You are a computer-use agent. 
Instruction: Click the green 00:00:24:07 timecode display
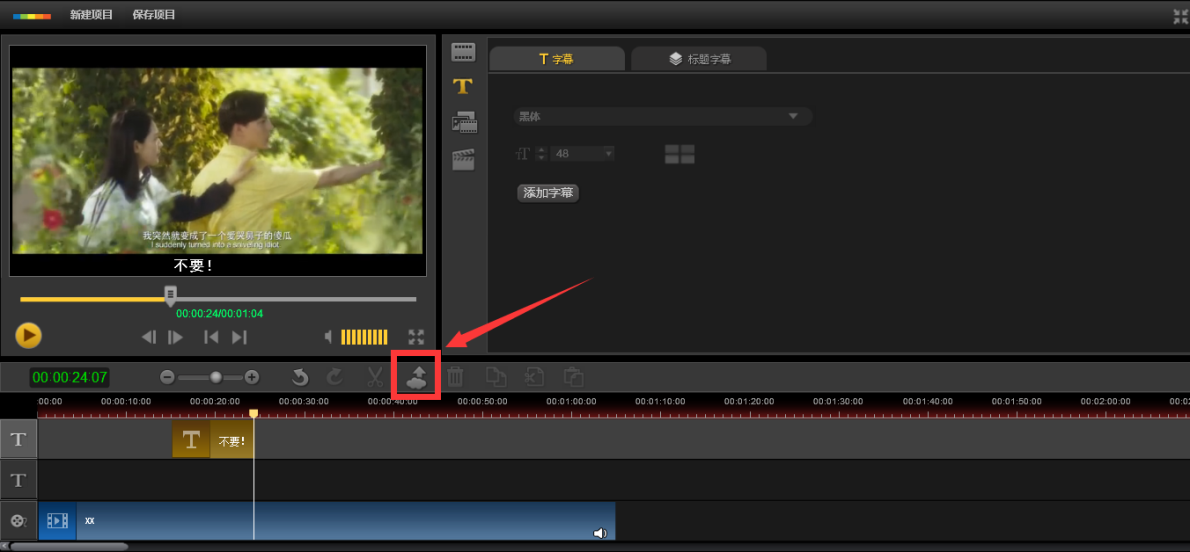[70, 377]
